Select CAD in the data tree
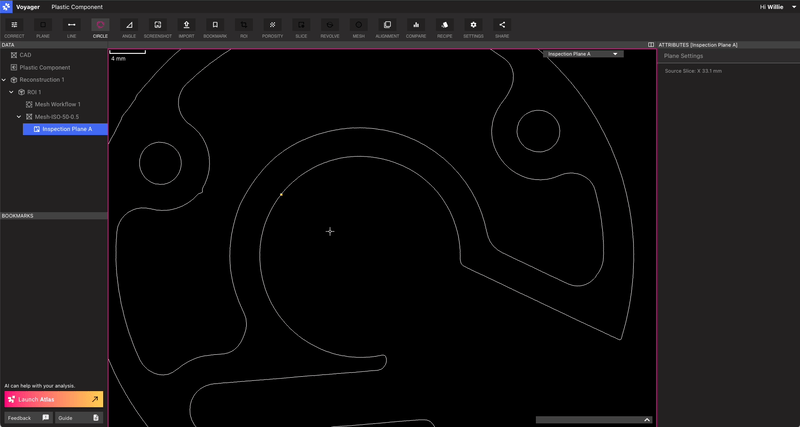The image size is (800, 427). click(25, 55)
